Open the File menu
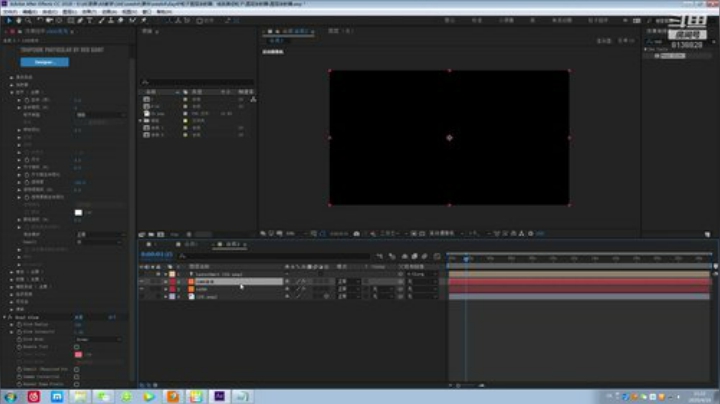 [x=10, y=12]
